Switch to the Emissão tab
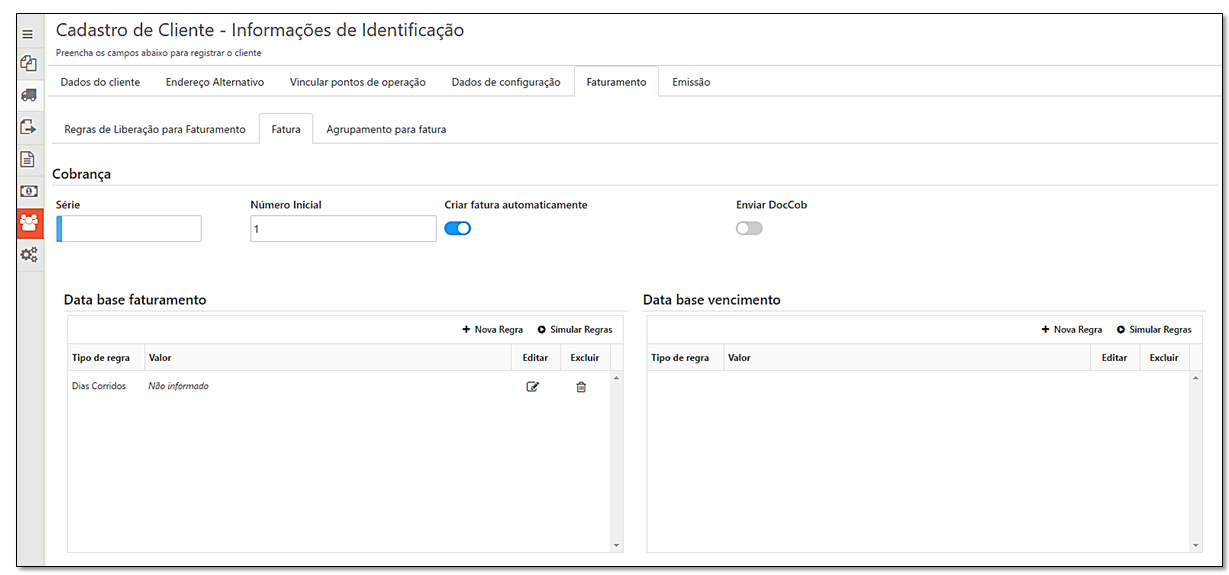The height and width of the screenshot is (575, 1229). click(691, 82)
